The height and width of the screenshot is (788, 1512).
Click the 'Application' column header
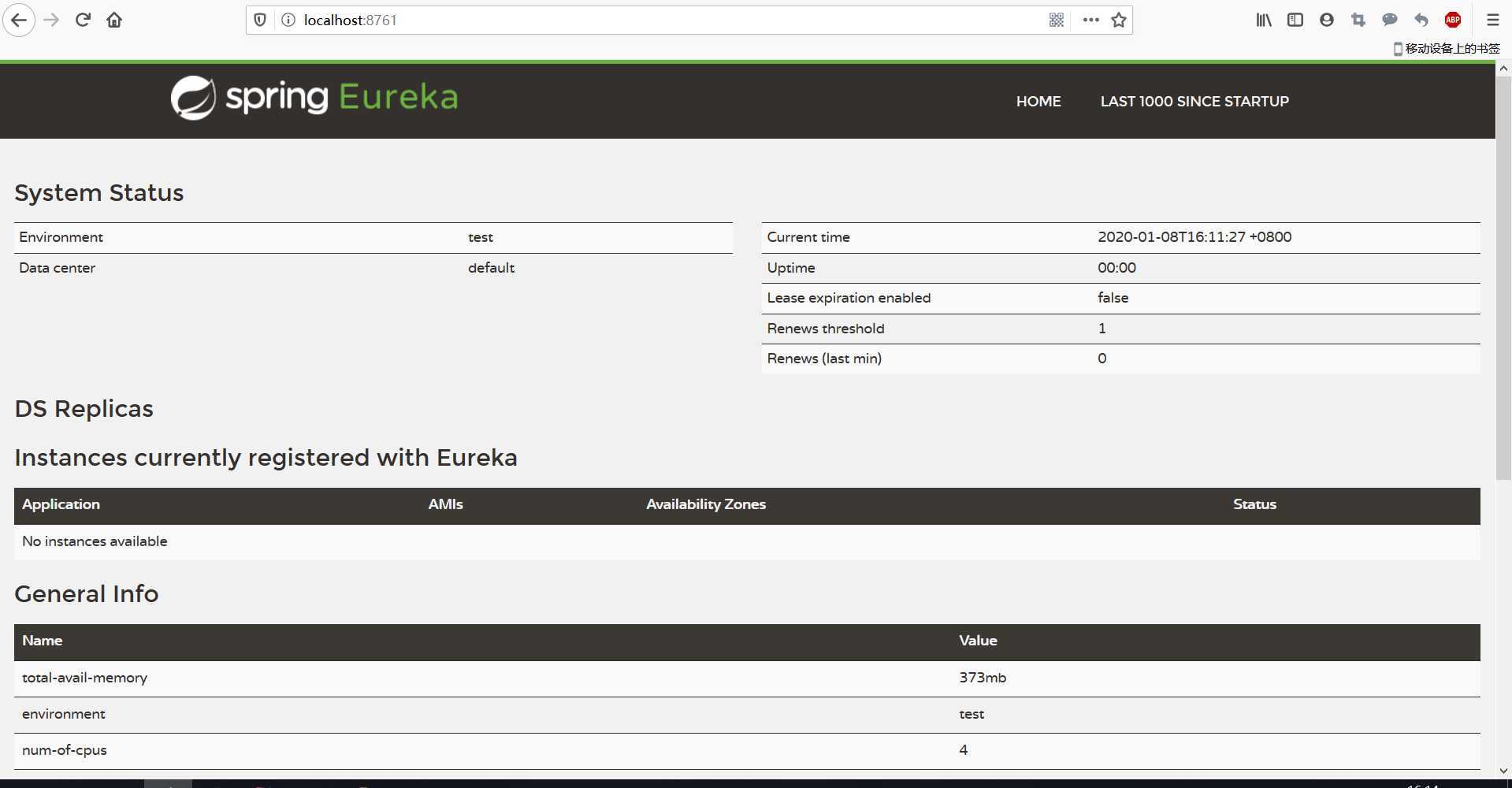[x=61, y=504]
